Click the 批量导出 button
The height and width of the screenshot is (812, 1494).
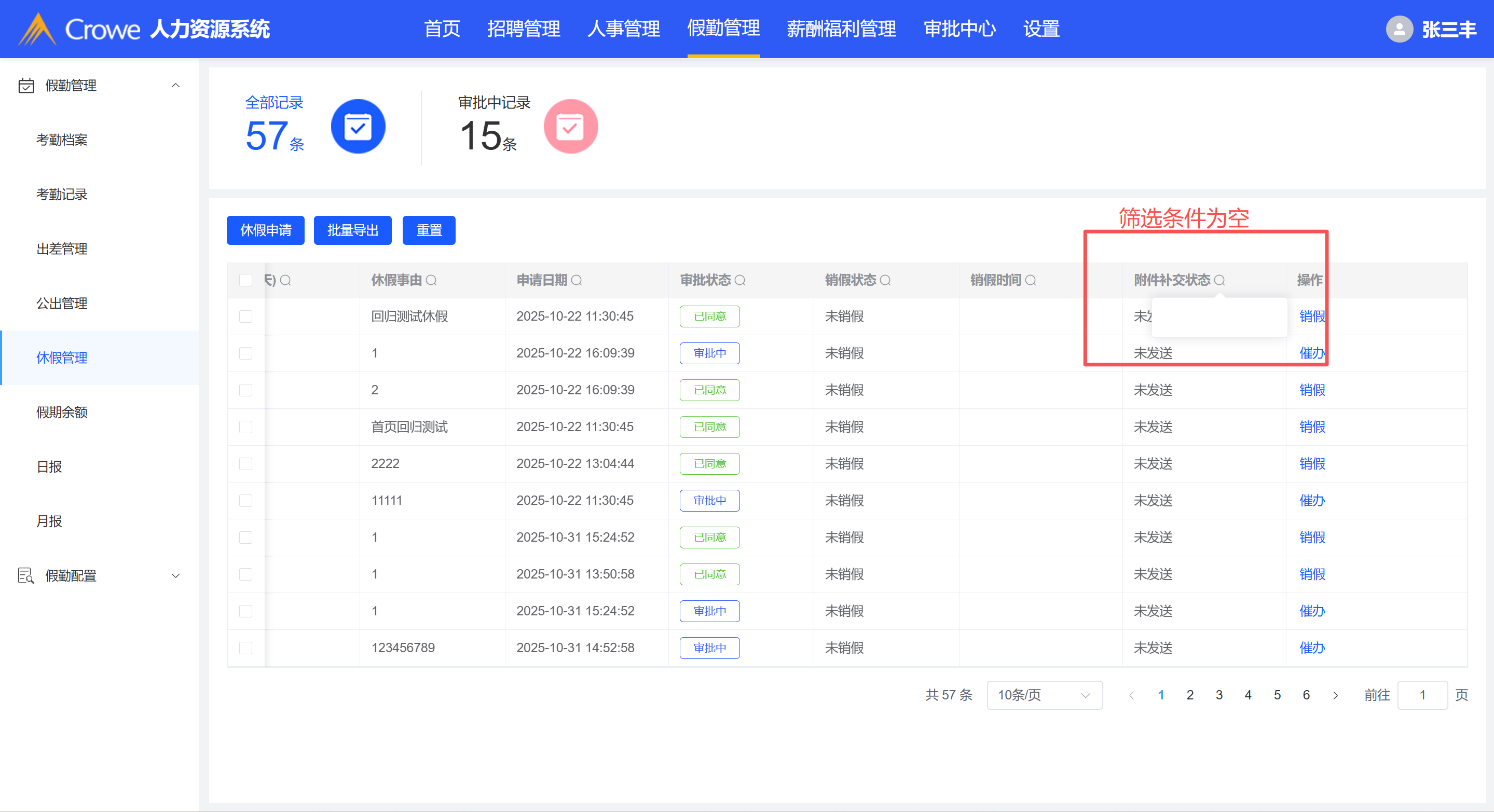coord(353,230)
